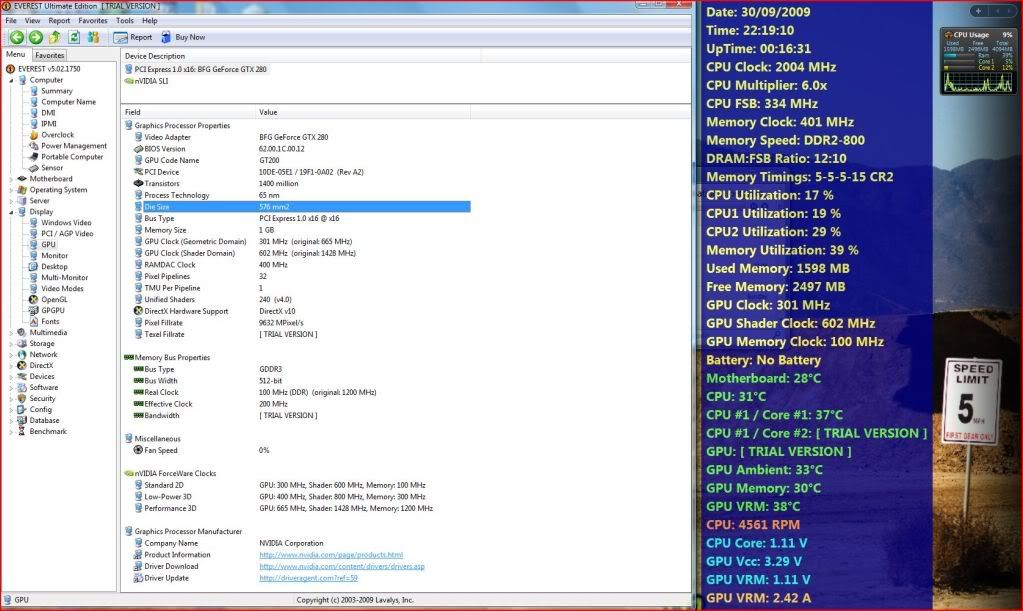Click the Sensor icon in the tree

[x=34, y=168]
